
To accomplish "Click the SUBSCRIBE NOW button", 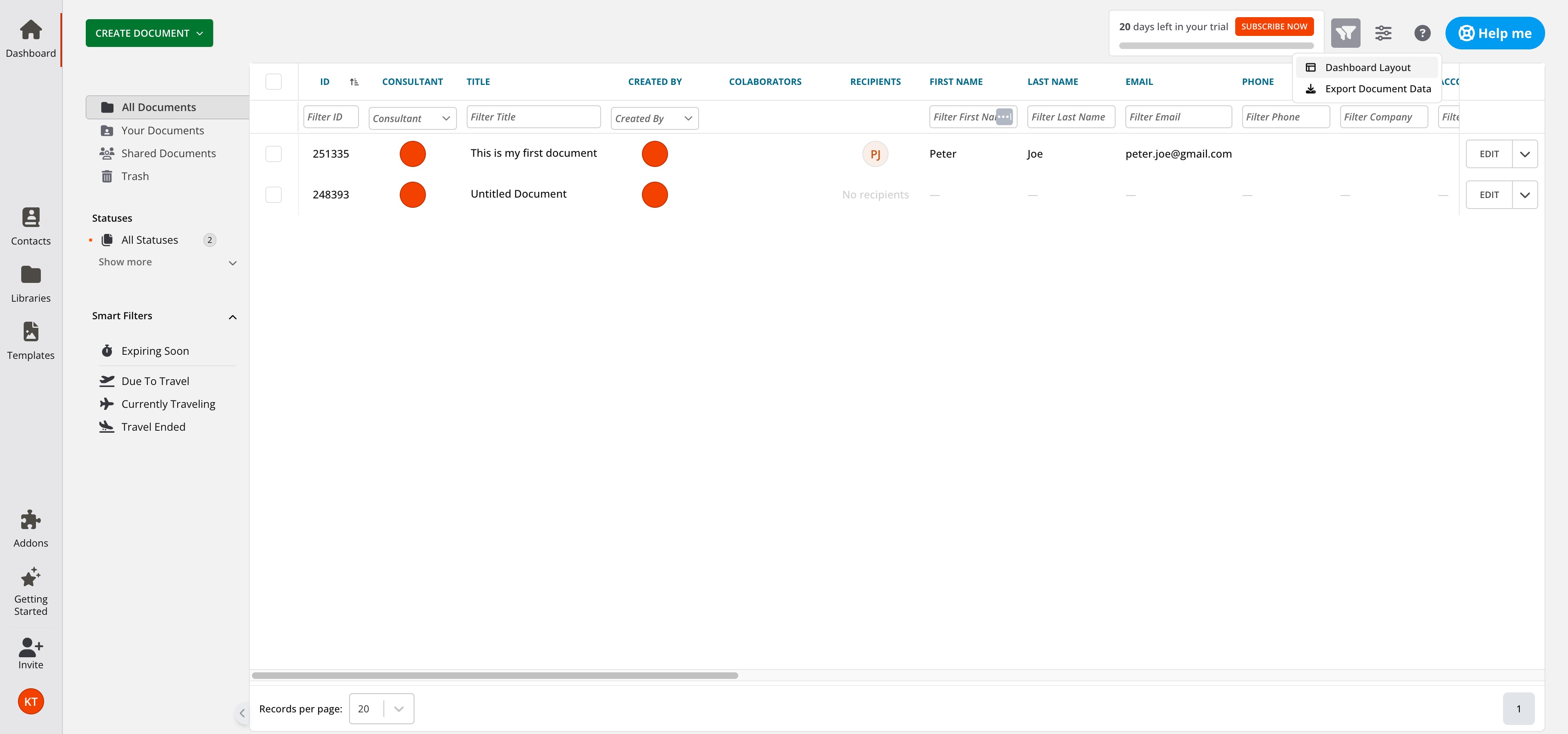I will [x=1274, y=27].
